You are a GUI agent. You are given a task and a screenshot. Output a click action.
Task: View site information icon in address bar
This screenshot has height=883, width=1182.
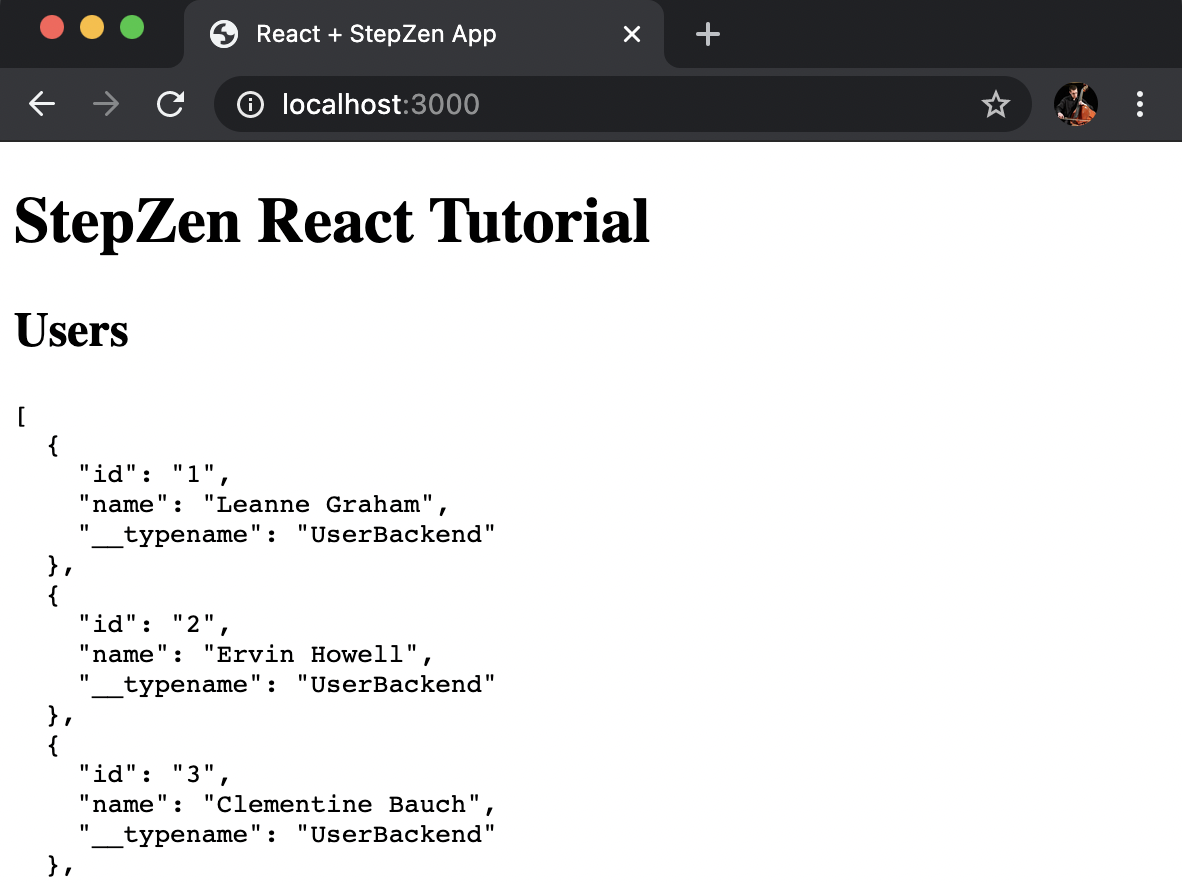(x=250, y=104)
